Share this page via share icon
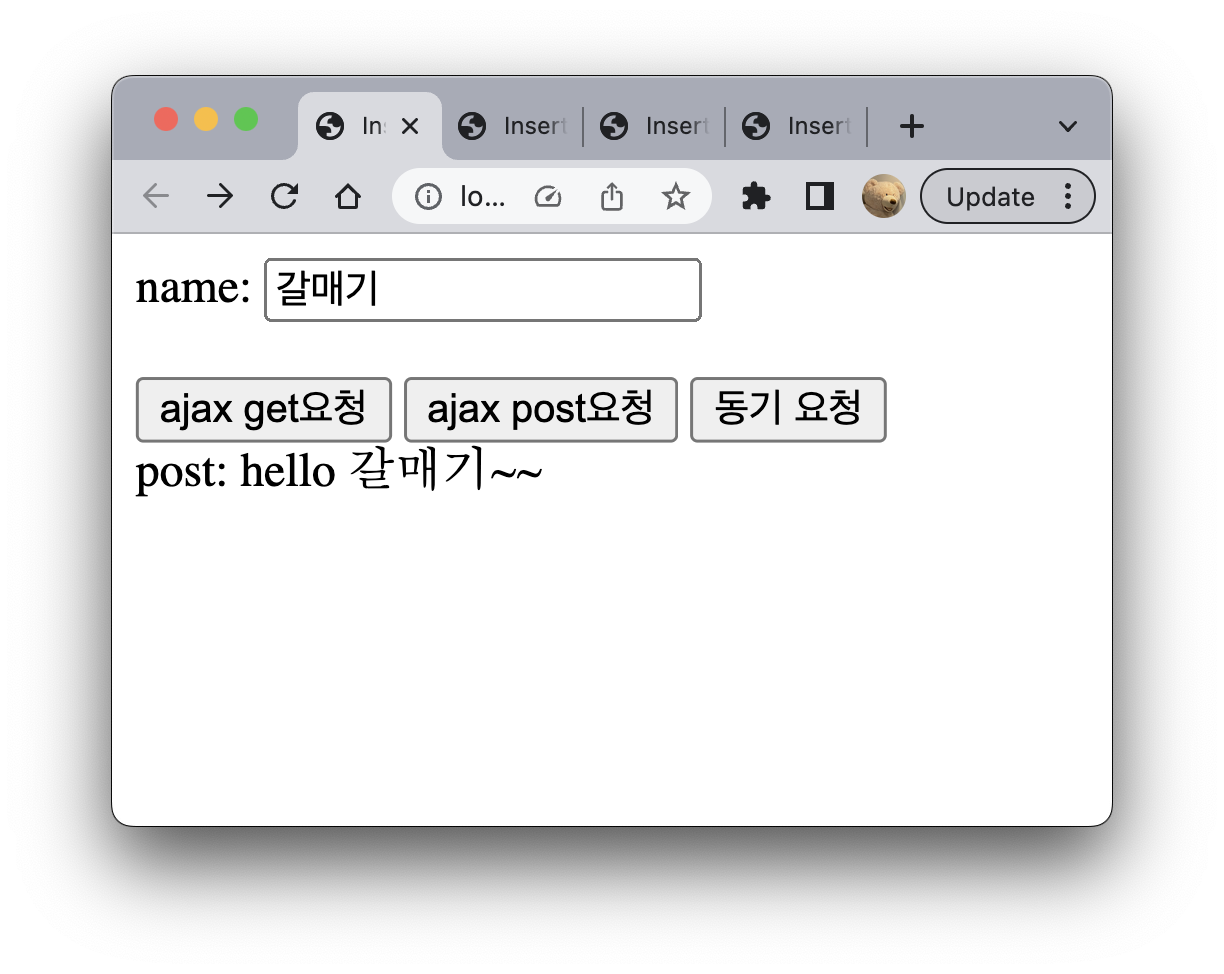This screenshot has height=974, width=1224. tap(611, 197)
